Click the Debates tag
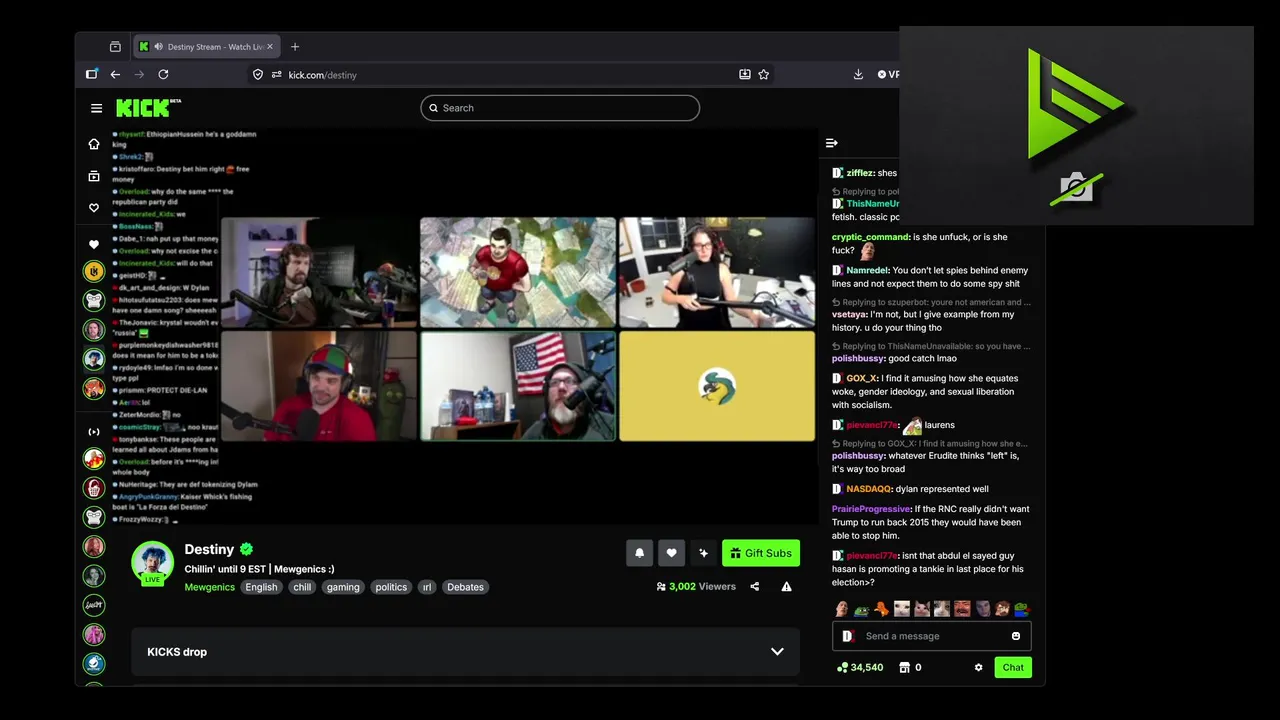This screenshot has width=1280, height=720. tap(465, 587)
